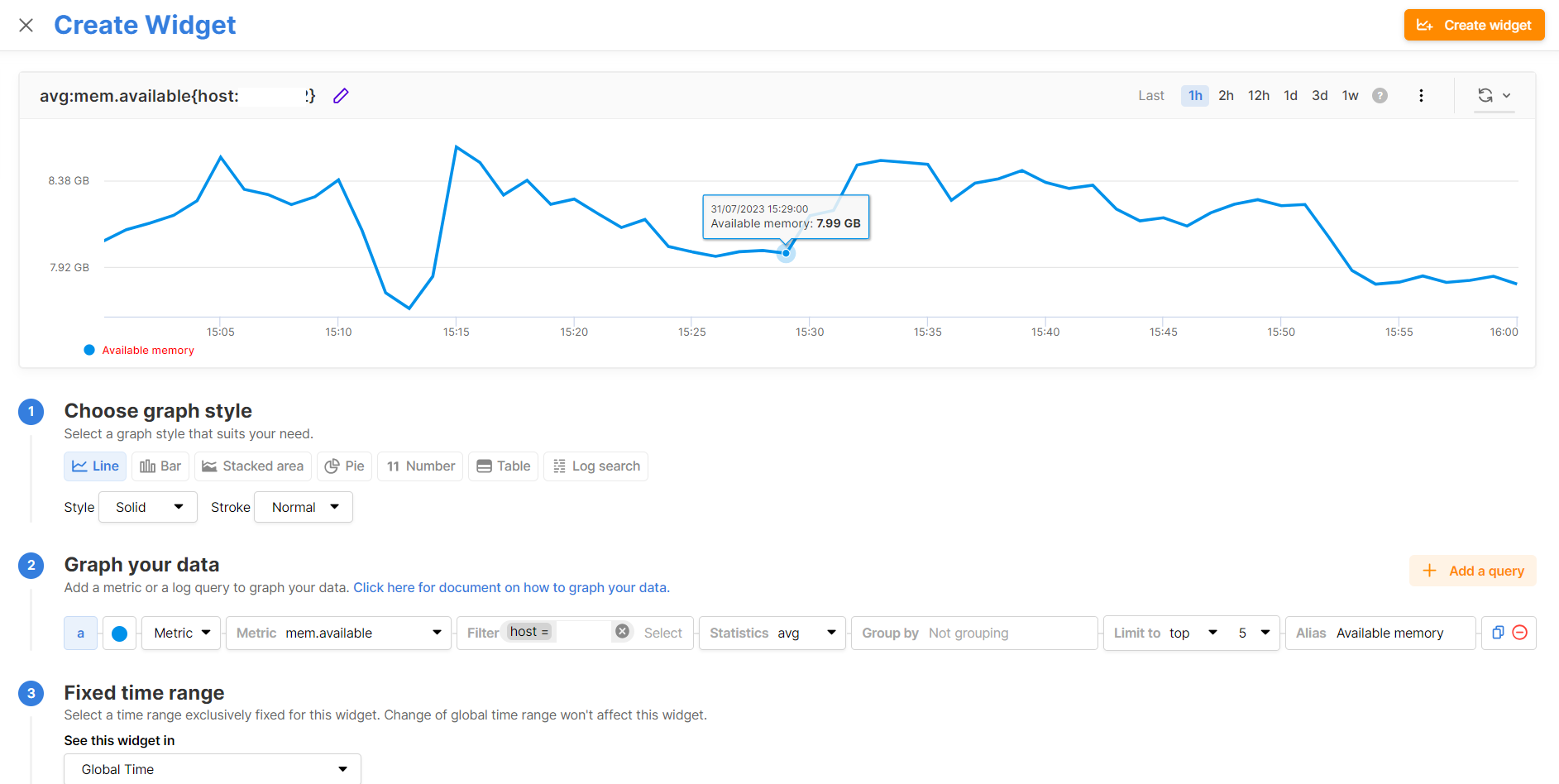Clear the host filter with x icon
Image resolution: width=1559 pixels, height=784 pixels.
point(623,632)
